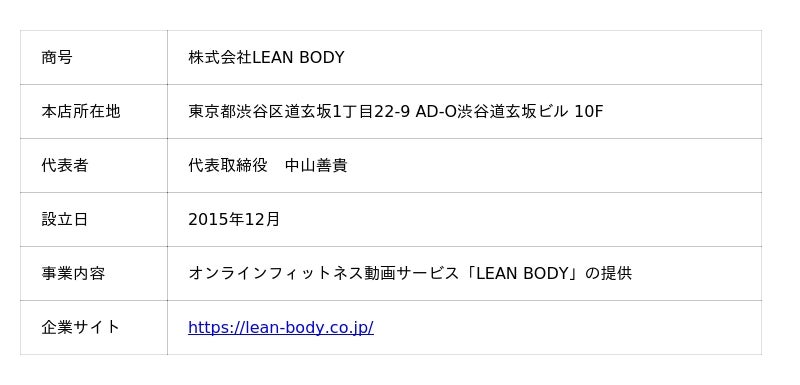Click the 代表取締役 title text

click(x=228, y=166)
